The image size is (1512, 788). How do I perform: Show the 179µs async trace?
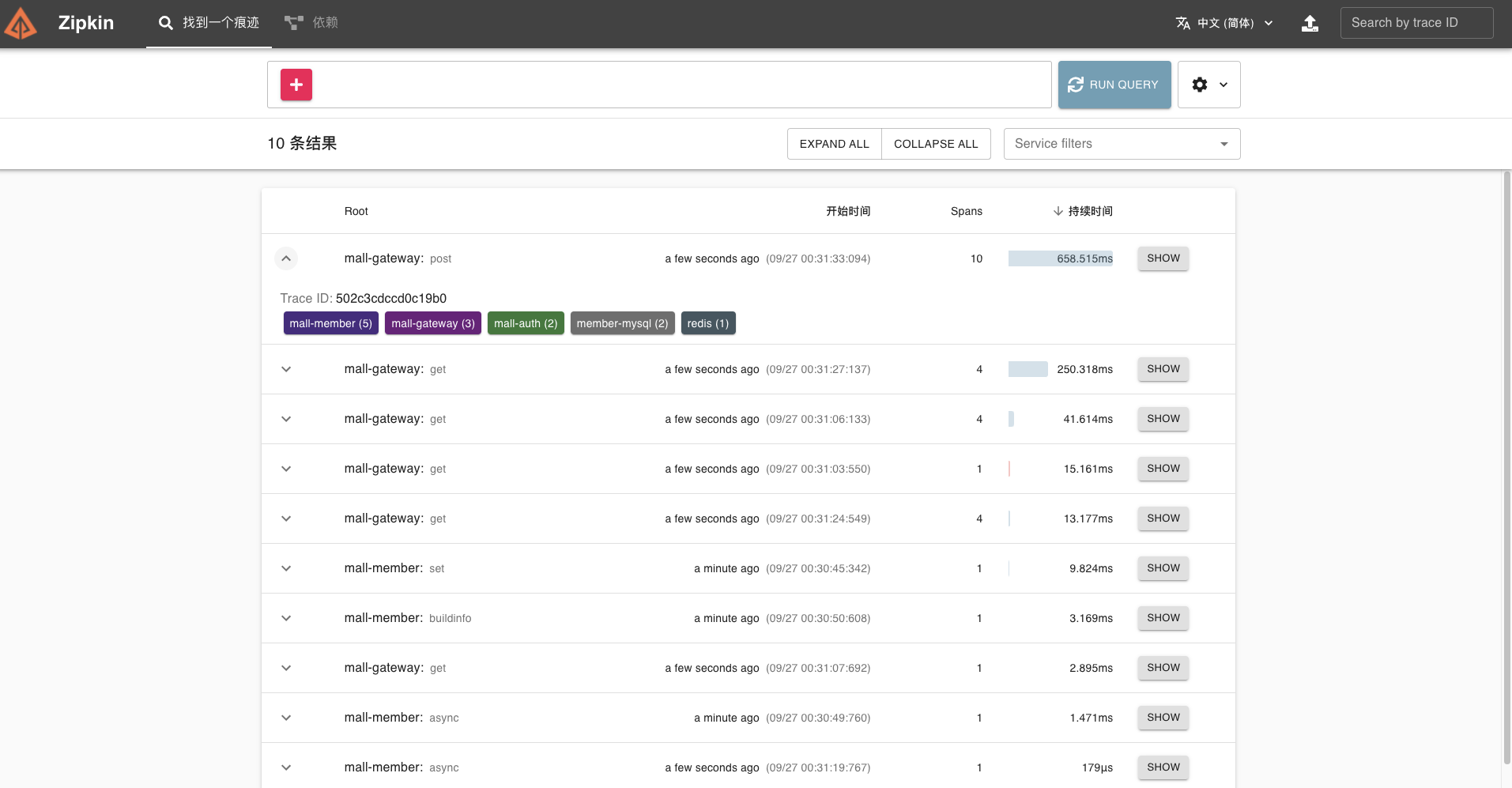[1163, 767]
